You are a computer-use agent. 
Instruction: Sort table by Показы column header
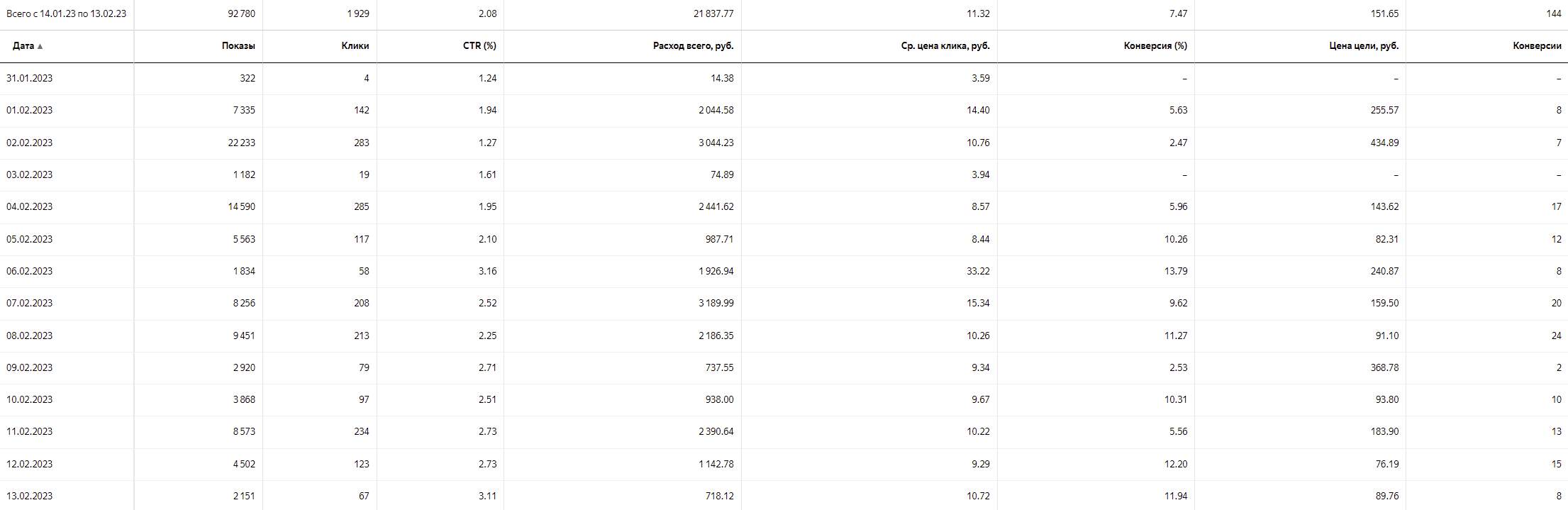(x=238, y=46)
